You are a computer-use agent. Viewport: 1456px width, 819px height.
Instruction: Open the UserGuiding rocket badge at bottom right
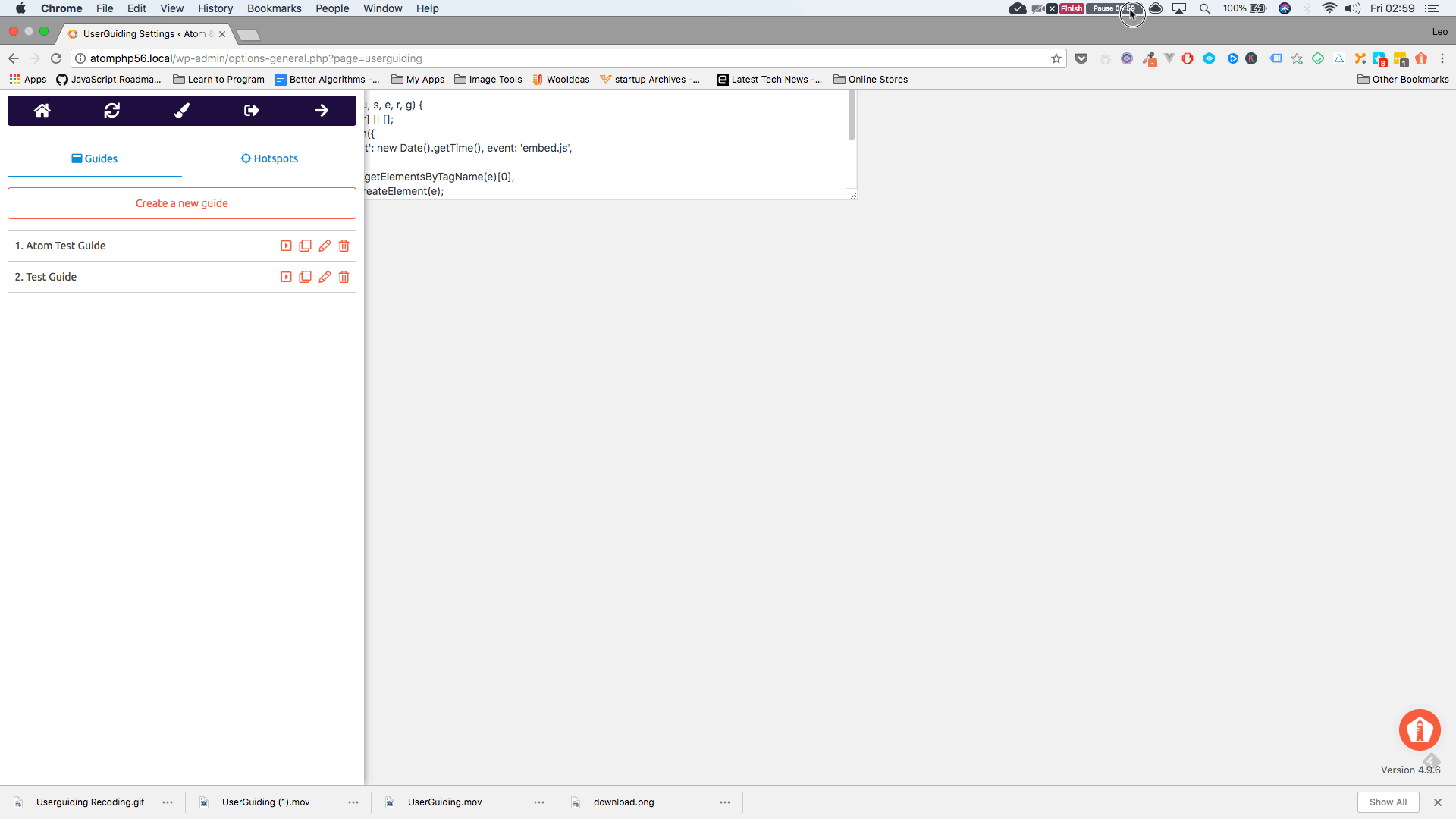[x=1420, y=730]
